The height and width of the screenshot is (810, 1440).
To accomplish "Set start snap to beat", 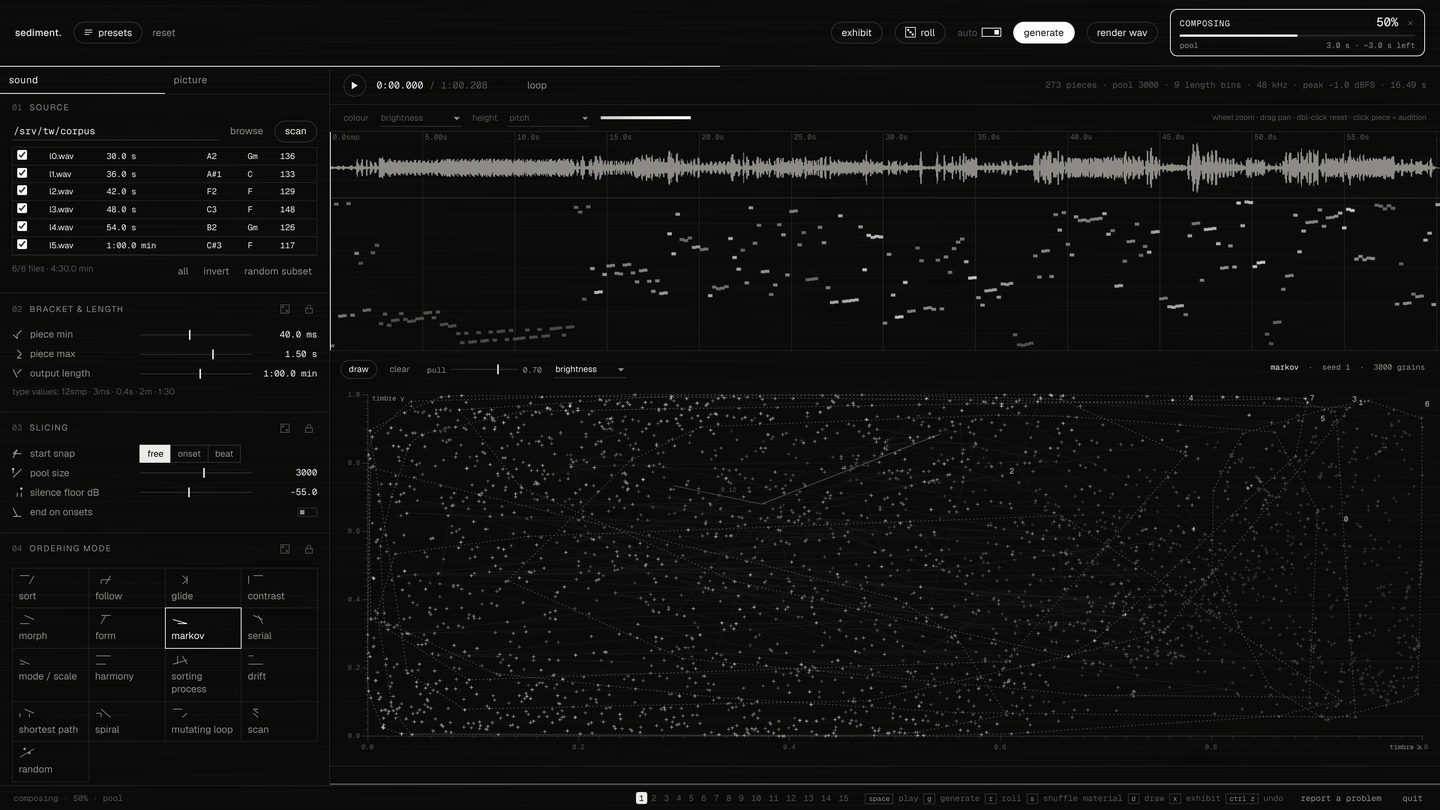I will [x=224, y=454].
